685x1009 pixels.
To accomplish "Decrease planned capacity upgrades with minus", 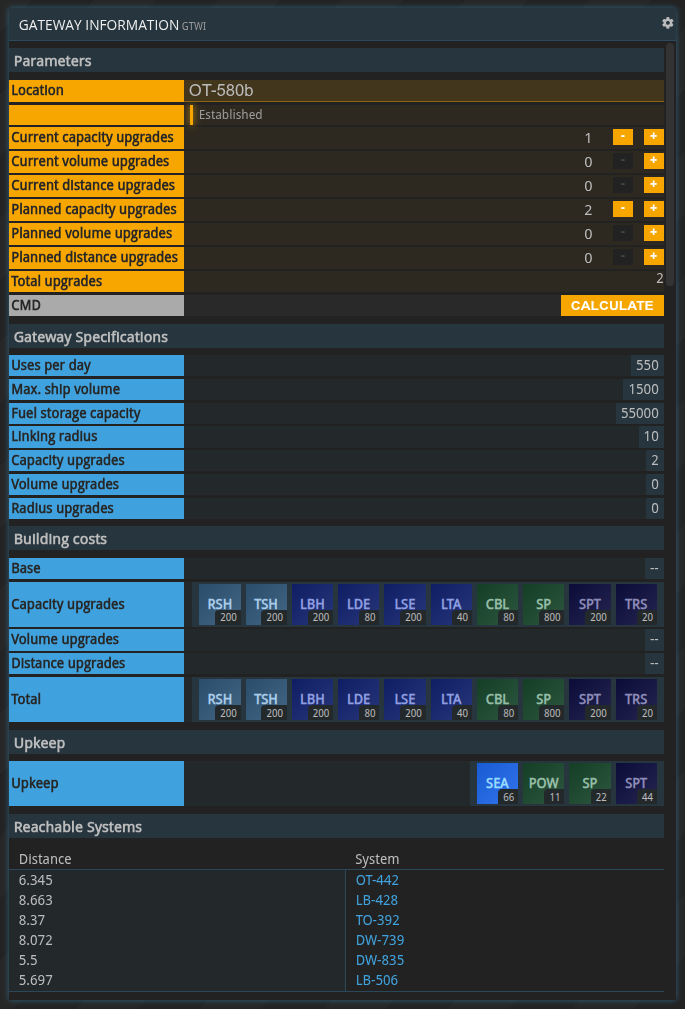I will click(x=622, y=209).
